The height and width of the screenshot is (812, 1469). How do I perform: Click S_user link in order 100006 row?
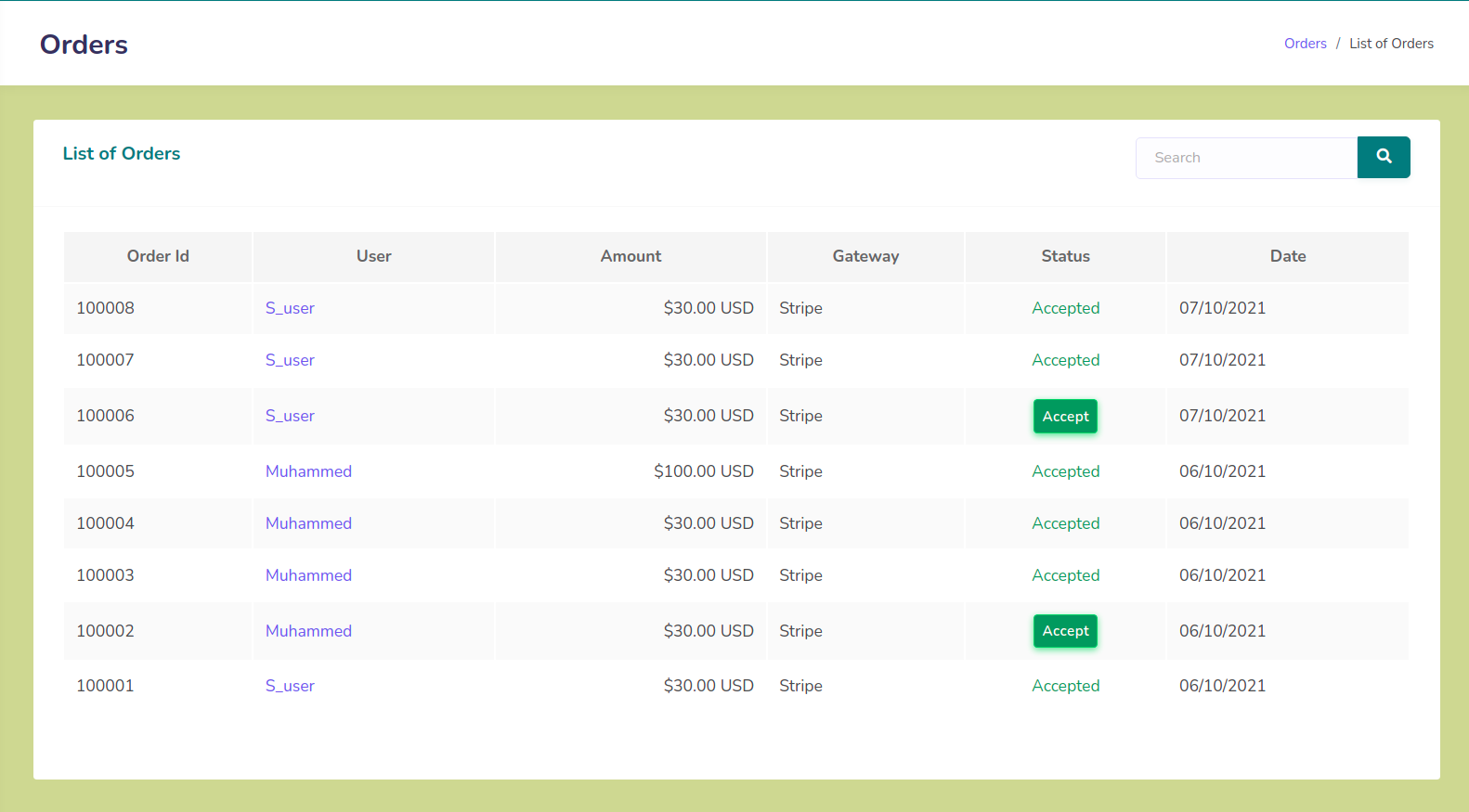pos(290,416)
